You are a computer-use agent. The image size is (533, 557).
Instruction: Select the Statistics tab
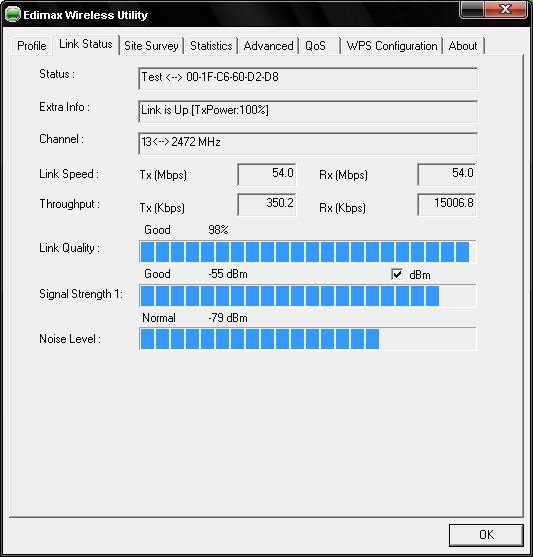click(x=211, y=45)
